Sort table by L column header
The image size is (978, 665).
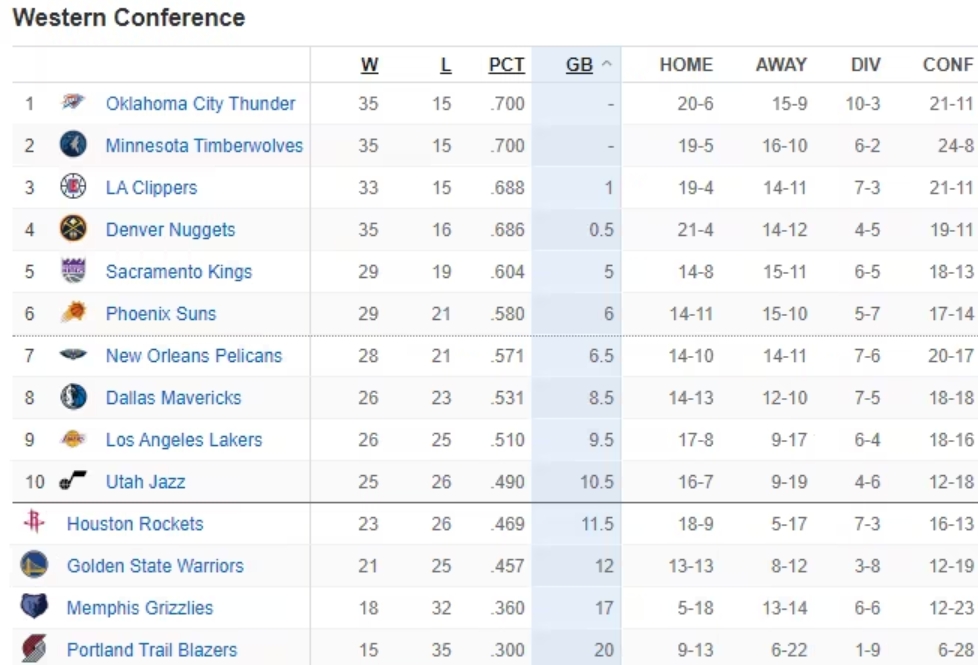pos(445,65)
